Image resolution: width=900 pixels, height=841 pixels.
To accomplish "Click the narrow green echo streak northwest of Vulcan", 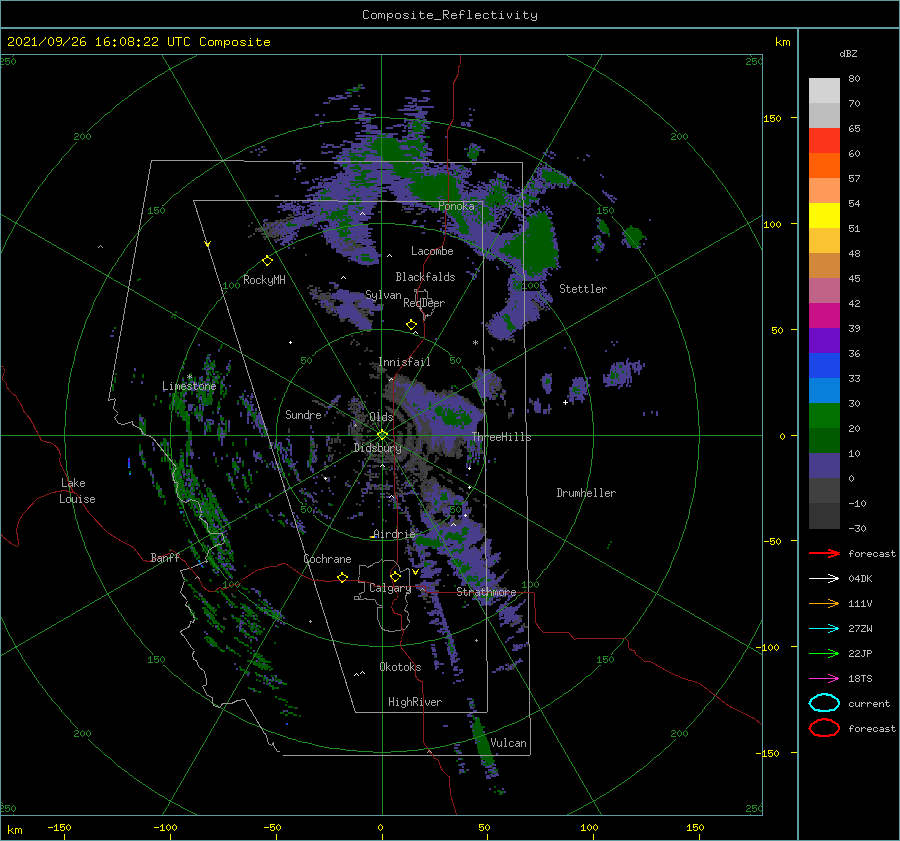I will click(482, 741).
